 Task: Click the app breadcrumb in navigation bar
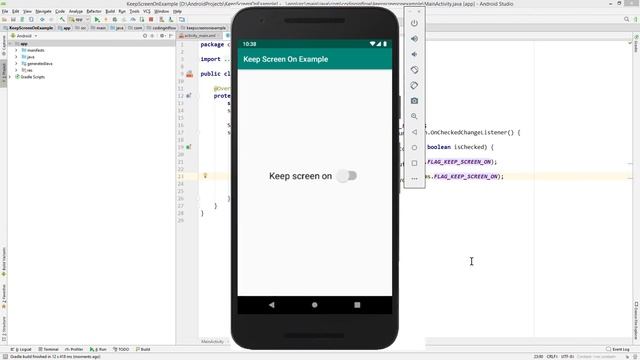64,28
